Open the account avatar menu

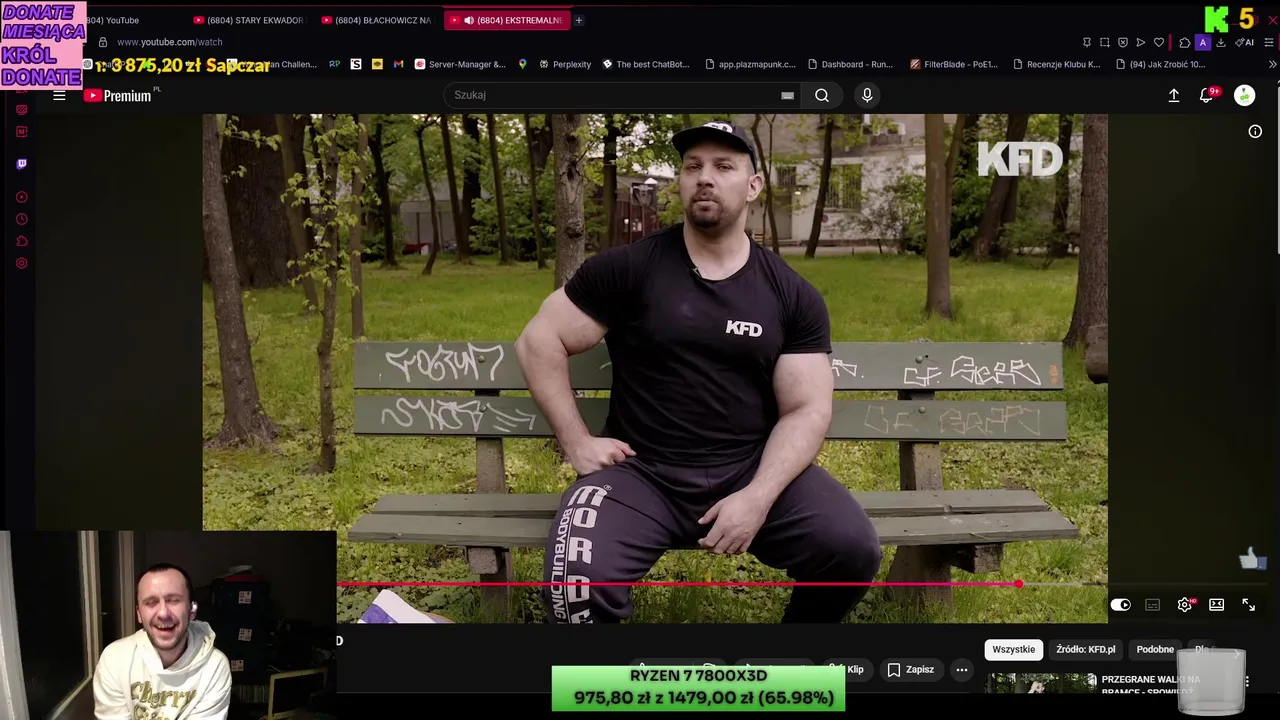tap(1244, 95)
